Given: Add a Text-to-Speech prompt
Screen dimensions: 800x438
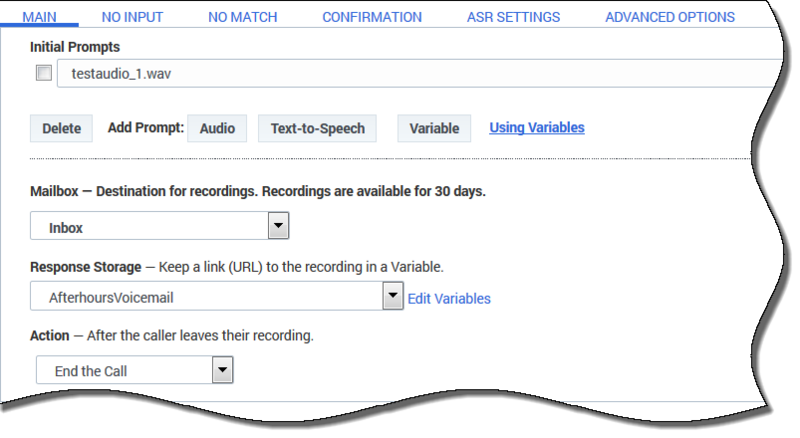Looking at the screenshot, I should coord(317,128).
